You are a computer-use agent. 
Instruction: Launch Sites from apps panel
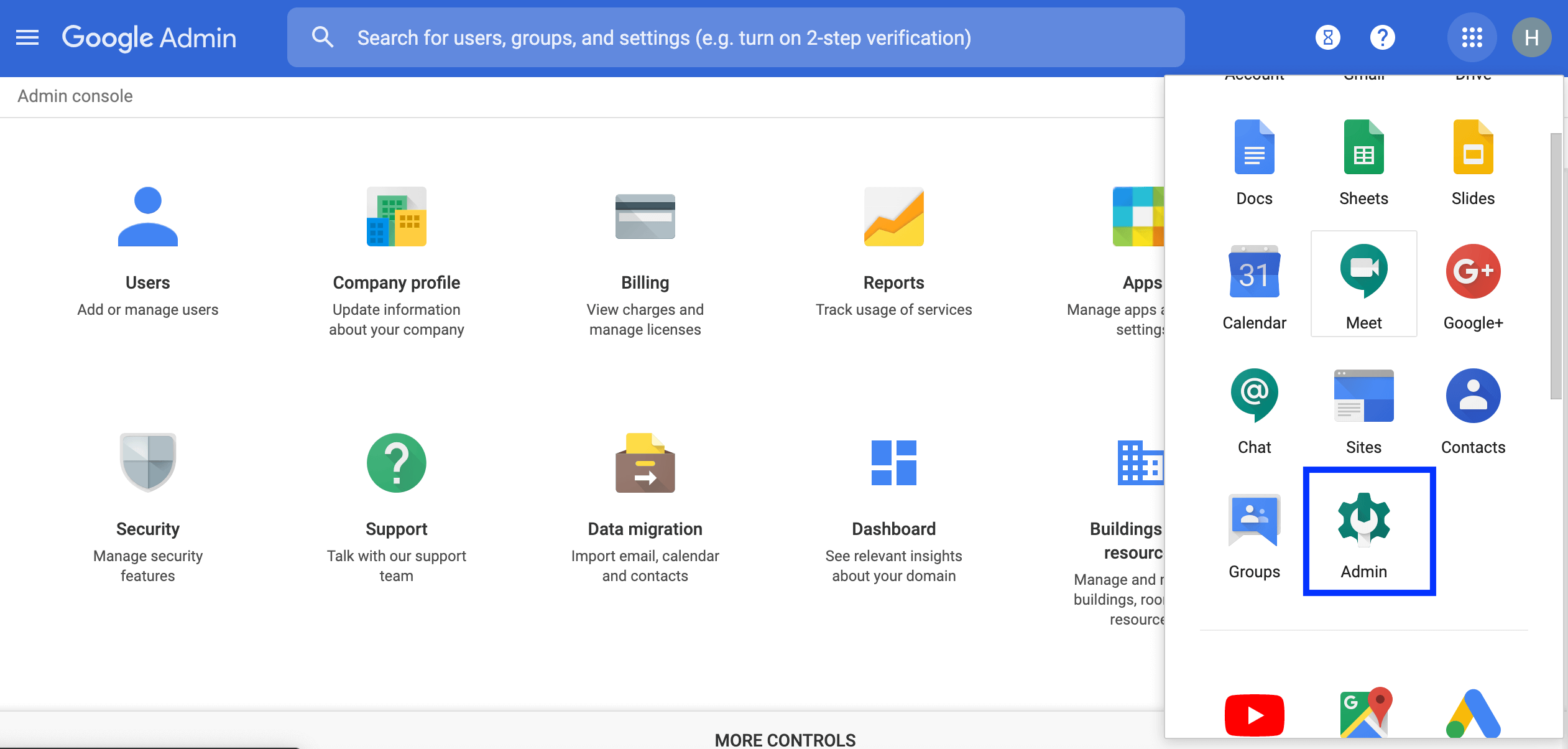pyautogui.click(x=1364, y=411)
